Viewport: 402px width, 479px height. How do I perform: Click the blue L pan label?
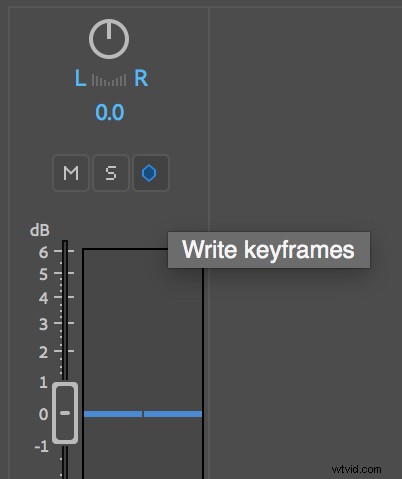(80, 79)
